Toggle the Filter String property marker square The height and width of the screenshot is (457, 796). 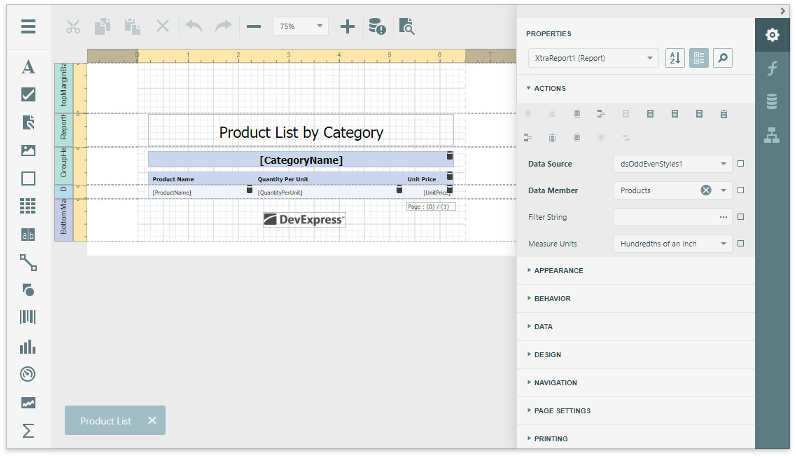pos(740,216)
